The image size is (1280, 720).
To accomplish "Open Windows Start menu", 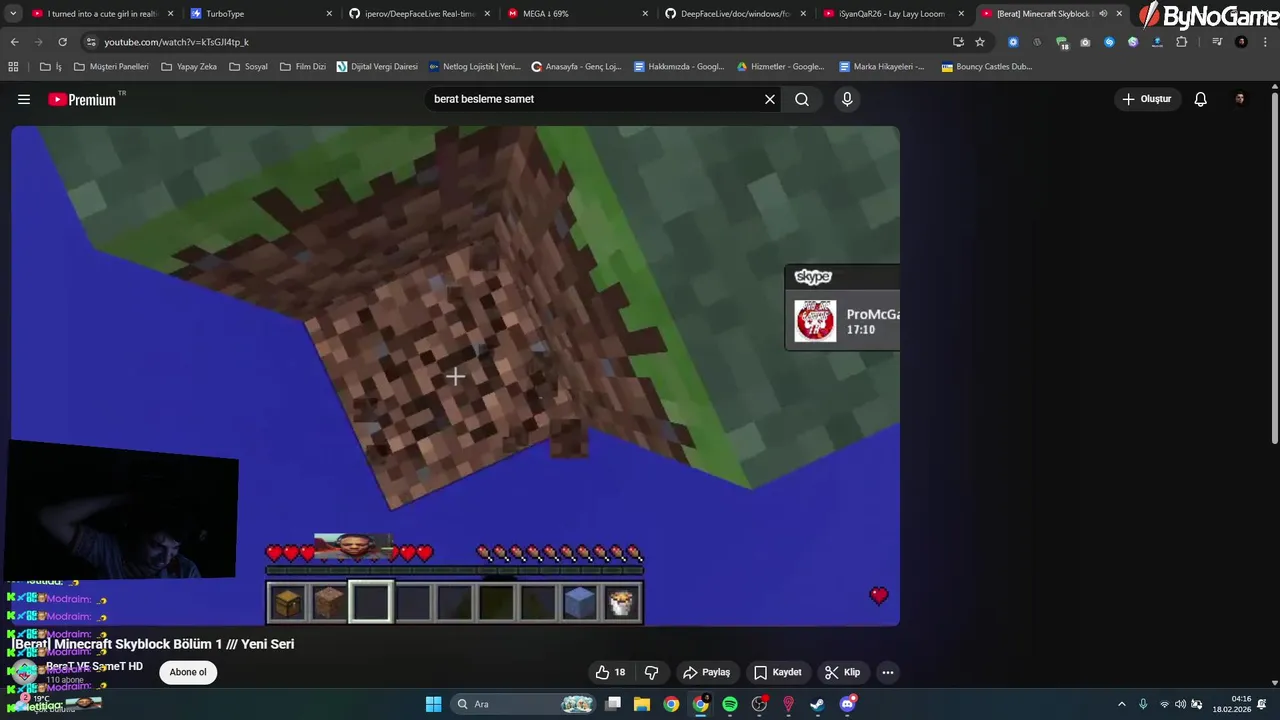I will pos(433,704).
